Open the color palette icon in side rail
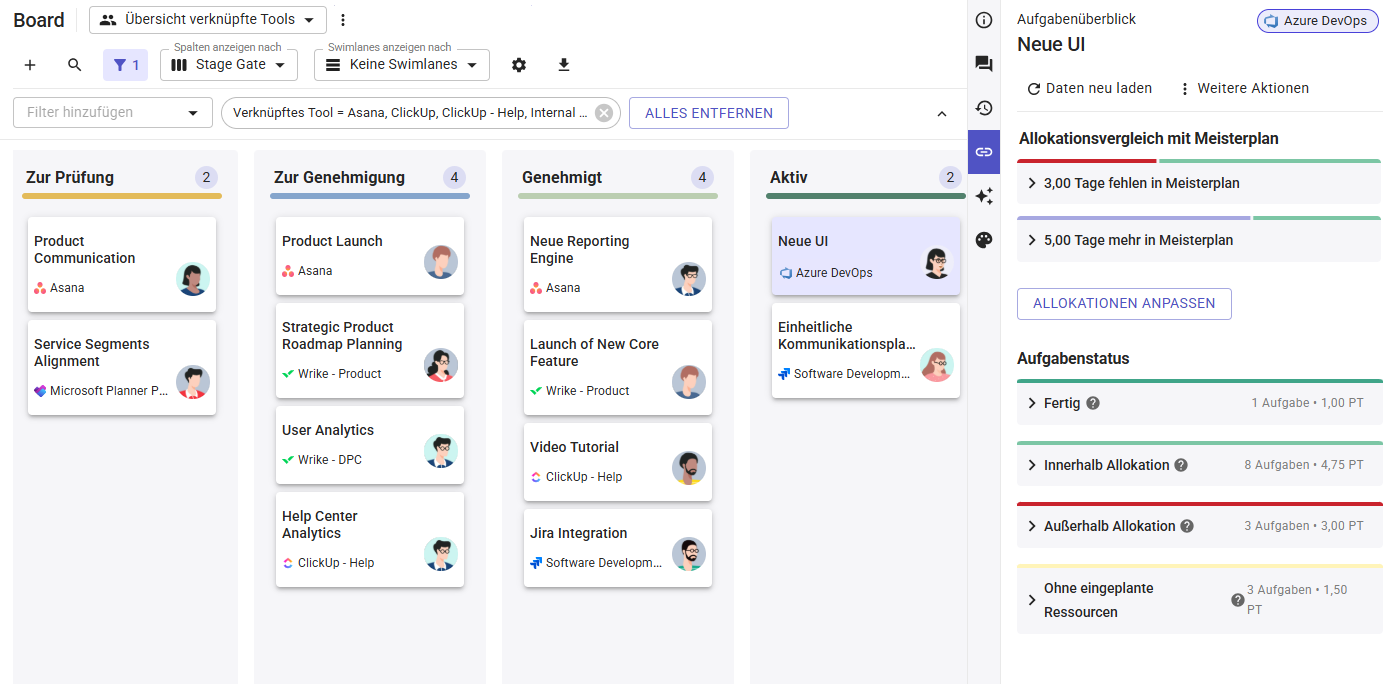This screenshot has height=684, width=1396. coord(984,240)
